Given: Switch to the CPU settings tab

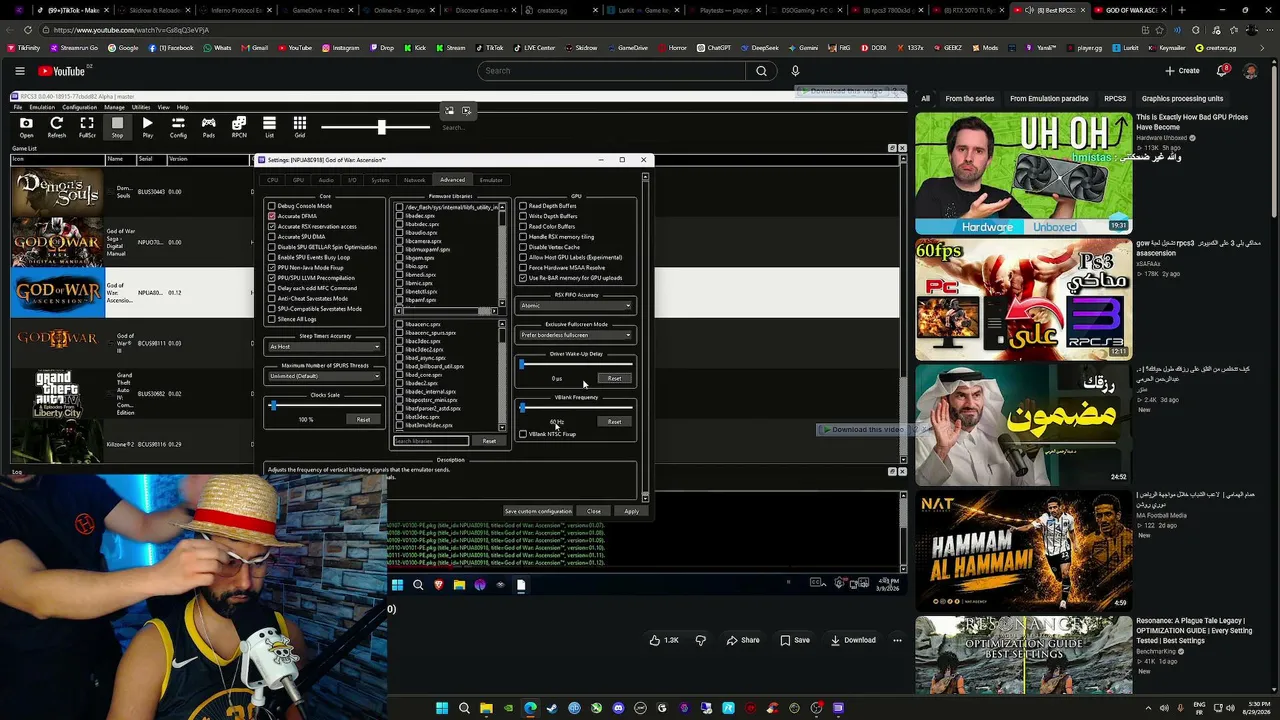Looking at the screenshot, I should pyautogui.click(x=272, y=180).
